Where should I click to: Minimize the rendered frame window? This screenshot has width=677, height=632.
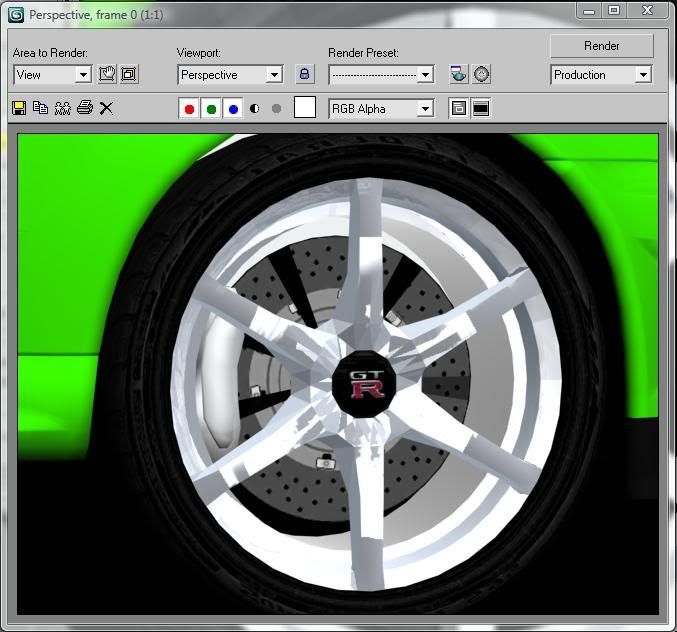pos(589,10)
